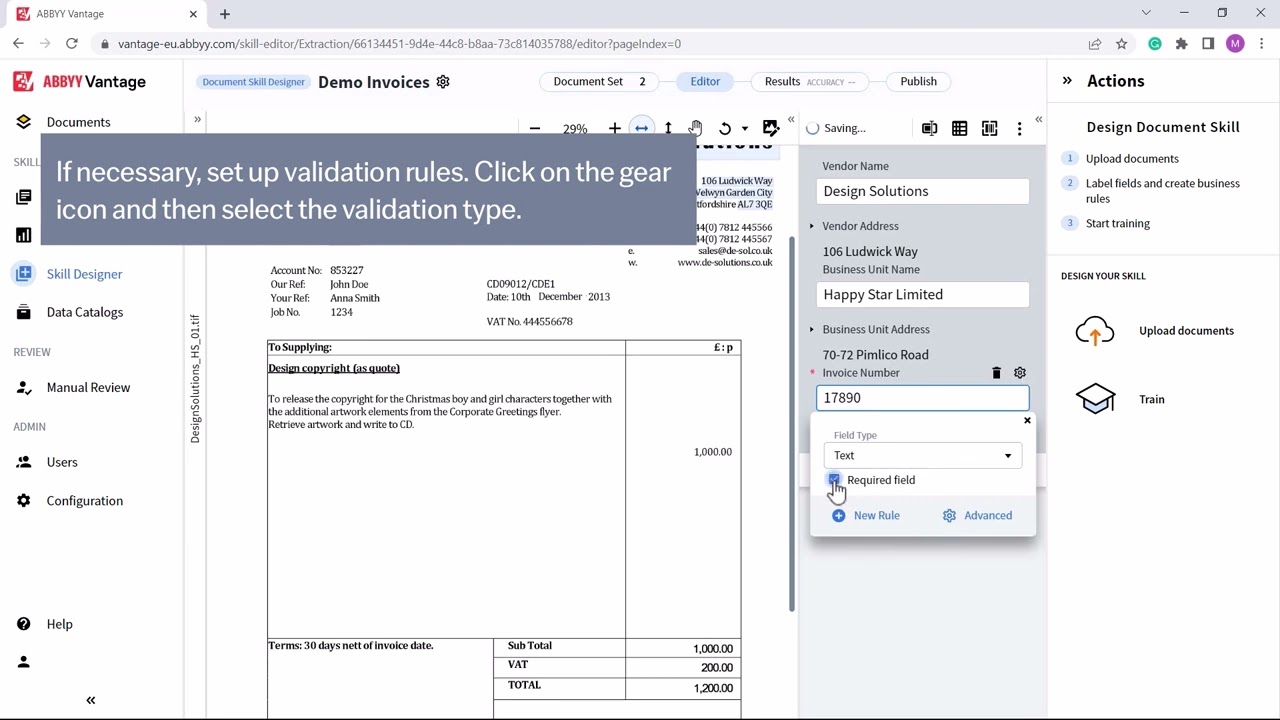Viewport: 1280px width, 720px height.
Task: Open the rotate options dropdown arrow
Action: (744, 128)
